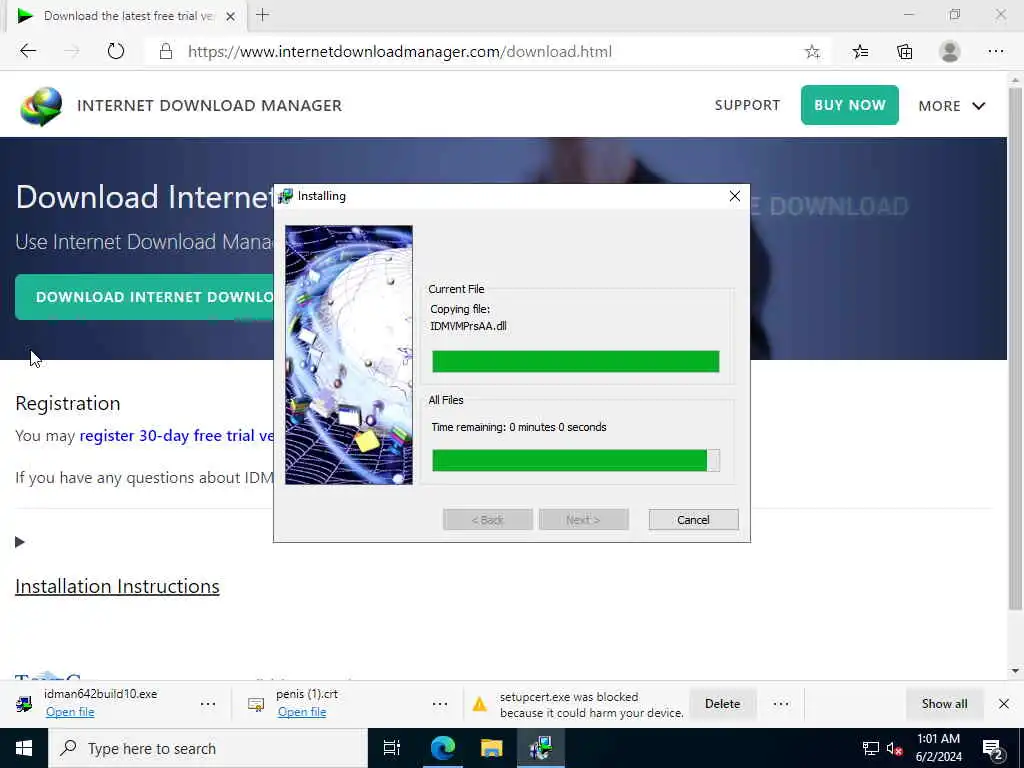Click Download Internet Download Manager green button
Viewport: 1024px width, 768px height.
144,297
